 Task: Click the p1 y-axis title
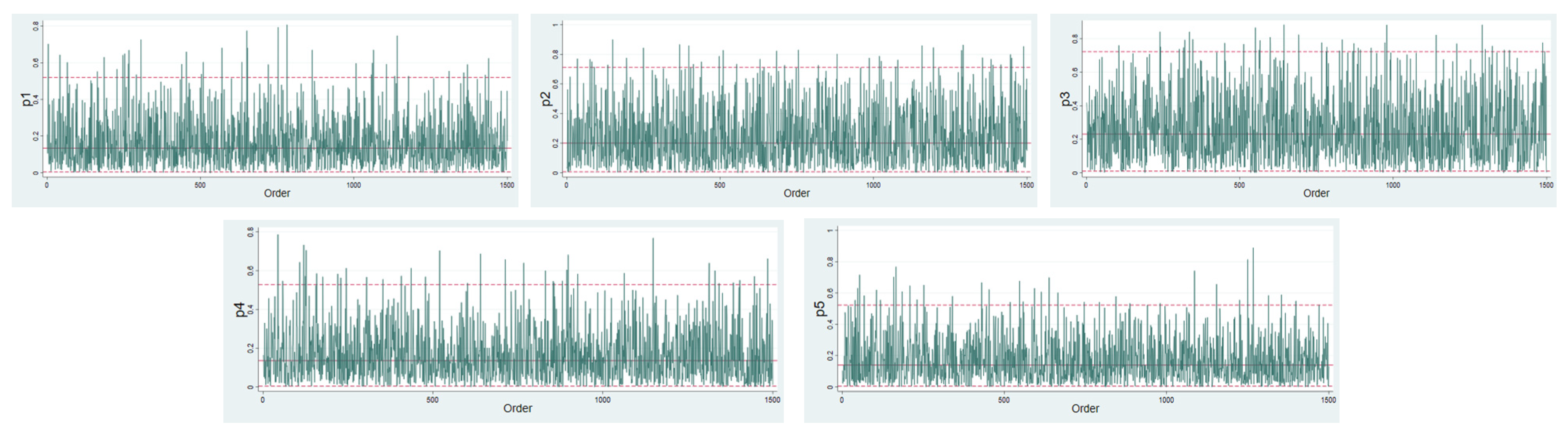(26, 99)
